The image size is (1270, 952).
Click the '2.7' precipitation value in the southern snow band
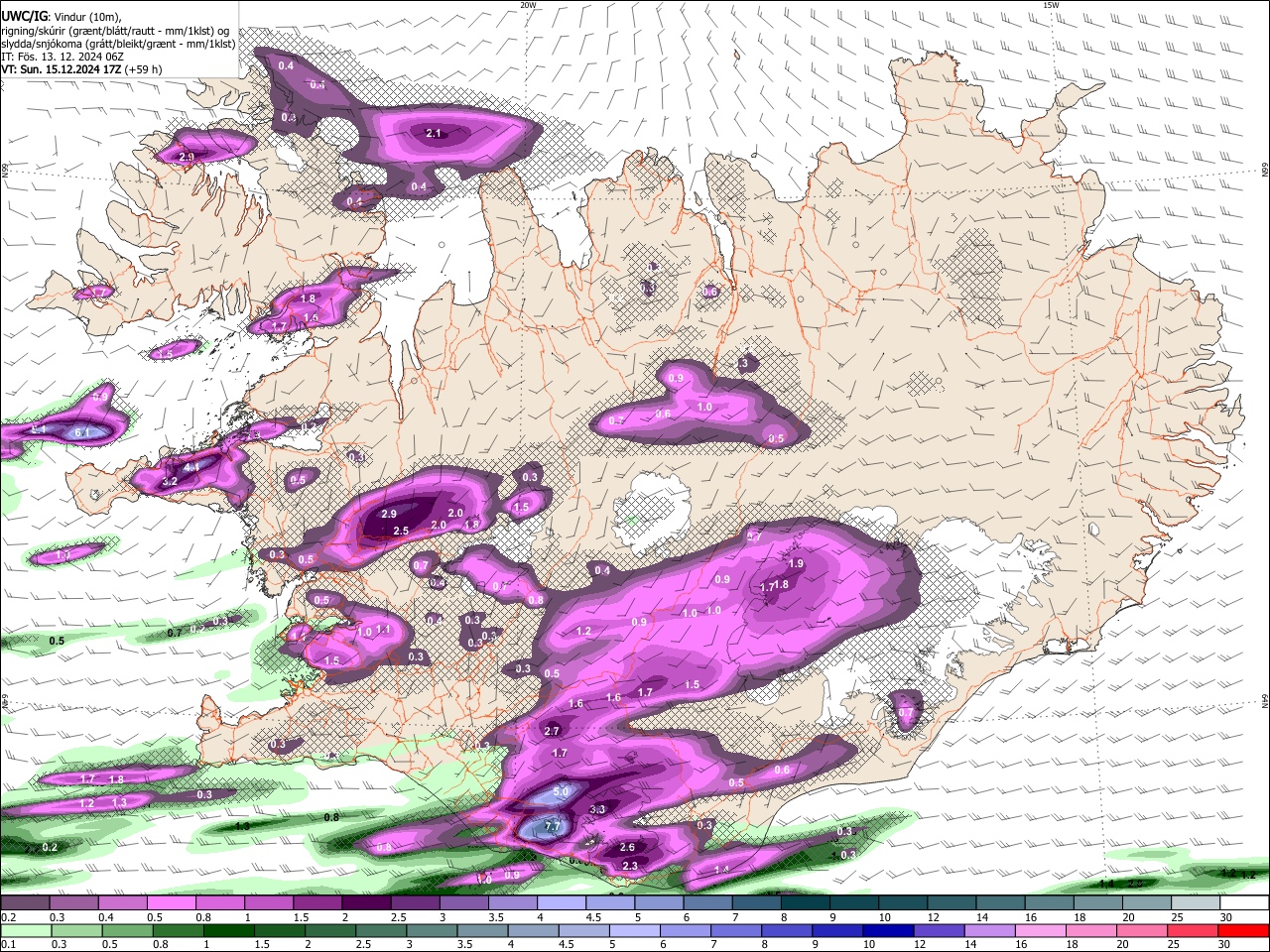[553, 731]
